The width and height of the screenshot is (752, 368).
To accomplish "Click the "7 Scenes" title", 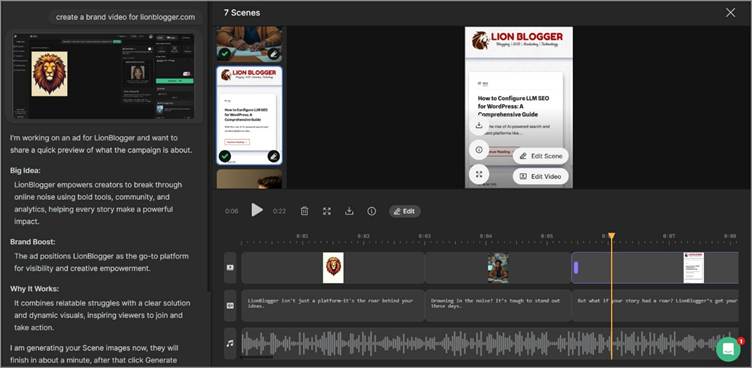I will point(242,13).
